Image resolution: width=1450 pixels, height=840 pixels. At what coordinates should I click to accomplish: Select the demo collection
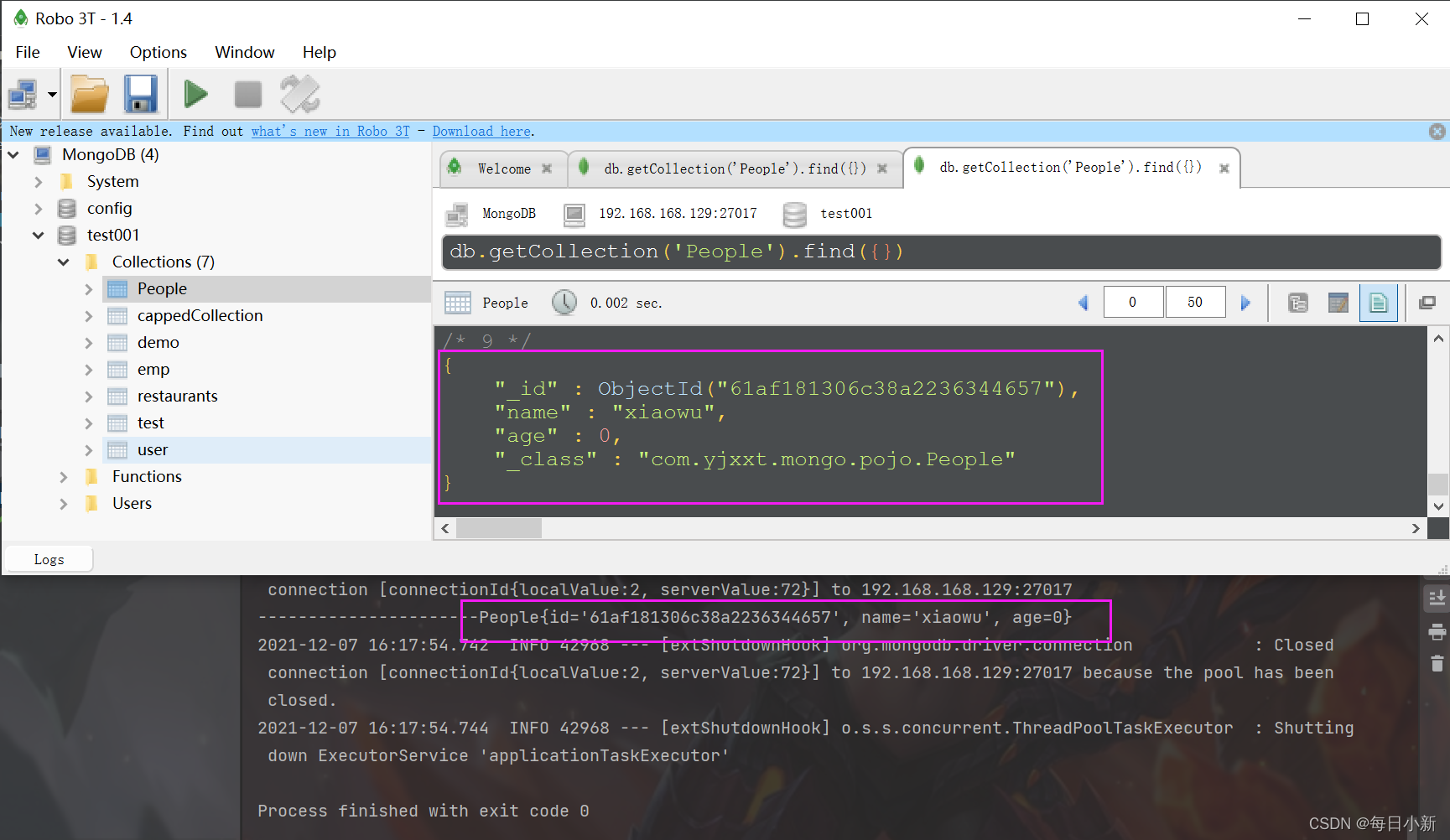[158, 343]
